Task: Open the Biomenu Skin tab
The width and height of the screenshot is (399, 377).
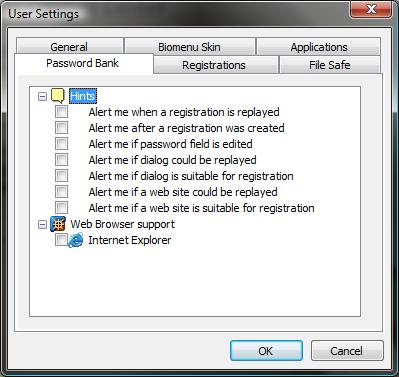Action: 189,47
